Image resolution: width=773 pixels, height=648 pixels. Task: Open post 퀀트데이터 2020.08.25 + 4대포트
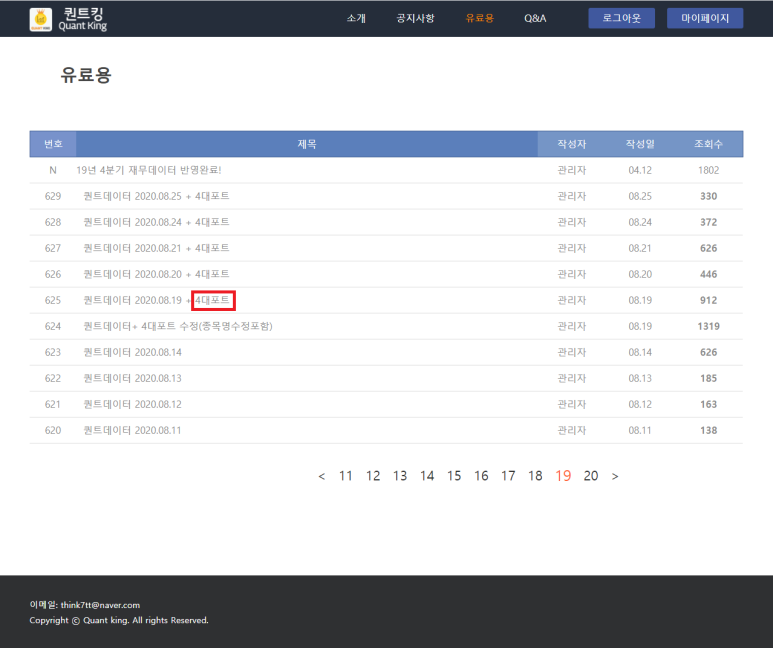(x=156, y=196)
